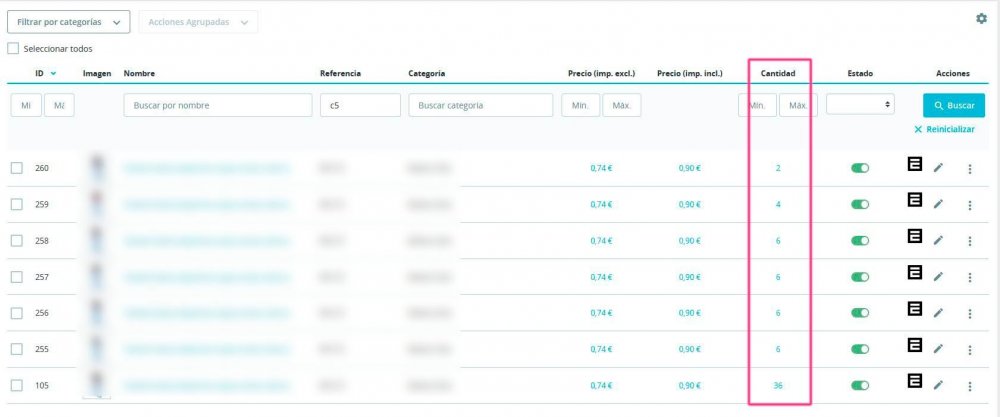Screen dimensions: 1000x417
Task: Focus Referencia filter field containing c5
Action: point(360,105)
